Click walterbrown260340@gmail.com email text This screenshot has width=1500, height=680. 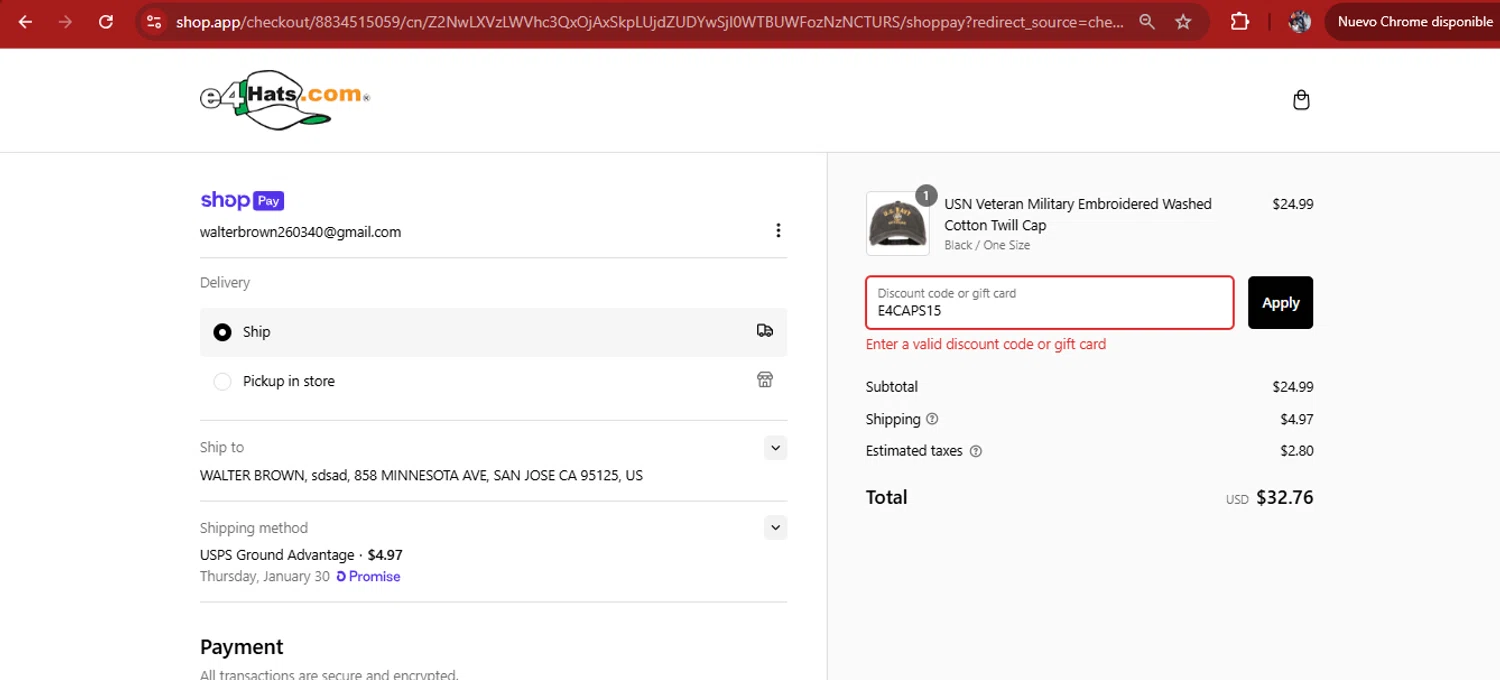[x=300, y=232]
